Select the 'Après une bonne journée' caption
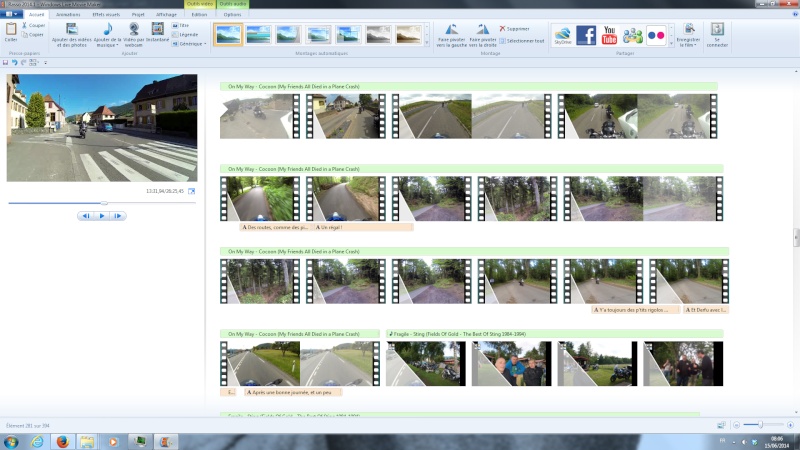This screenshot has height=450, width=800. coord(292,392)
